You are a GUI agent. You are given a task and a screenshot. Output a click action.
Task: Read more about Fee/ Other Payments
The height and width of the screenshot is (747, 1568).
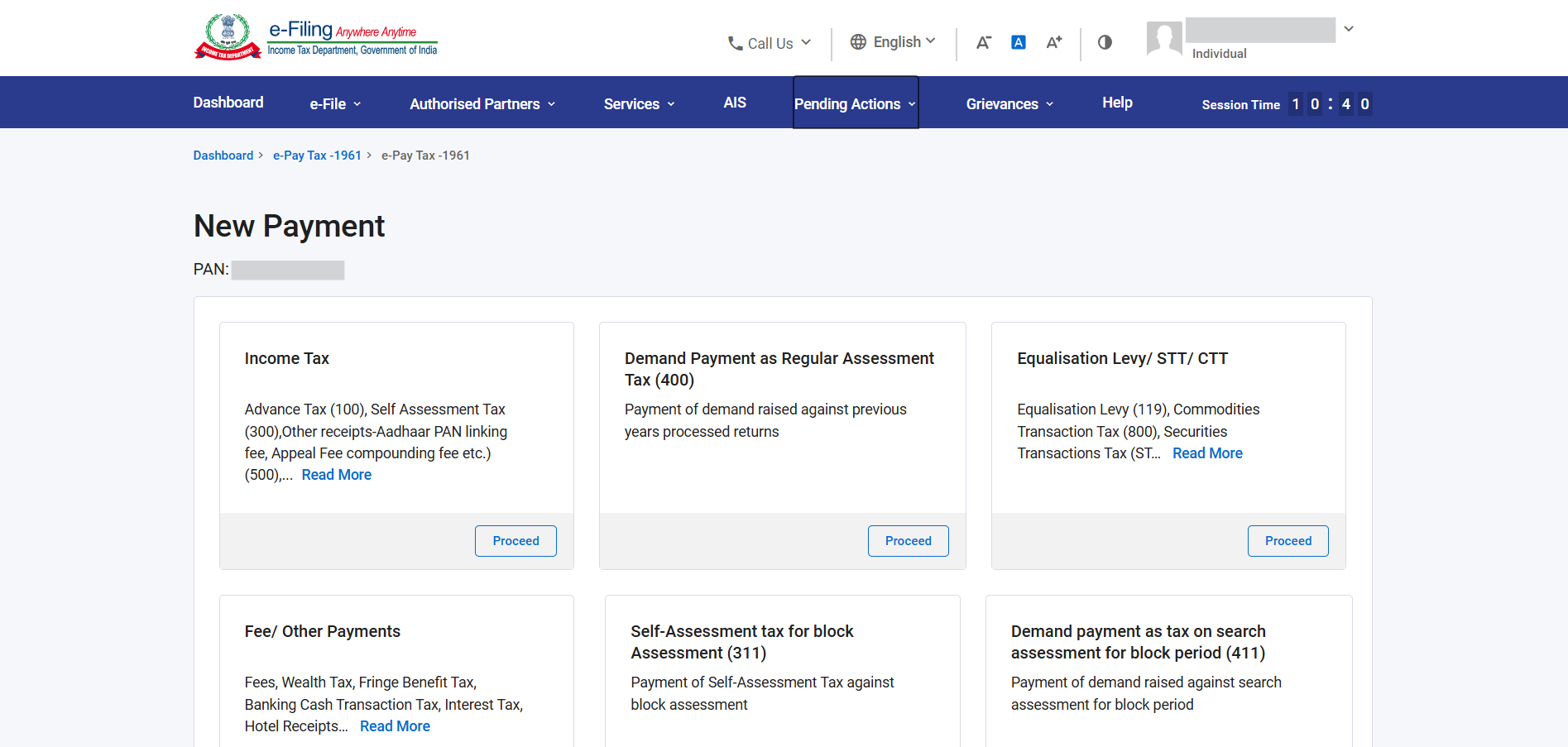395,726
